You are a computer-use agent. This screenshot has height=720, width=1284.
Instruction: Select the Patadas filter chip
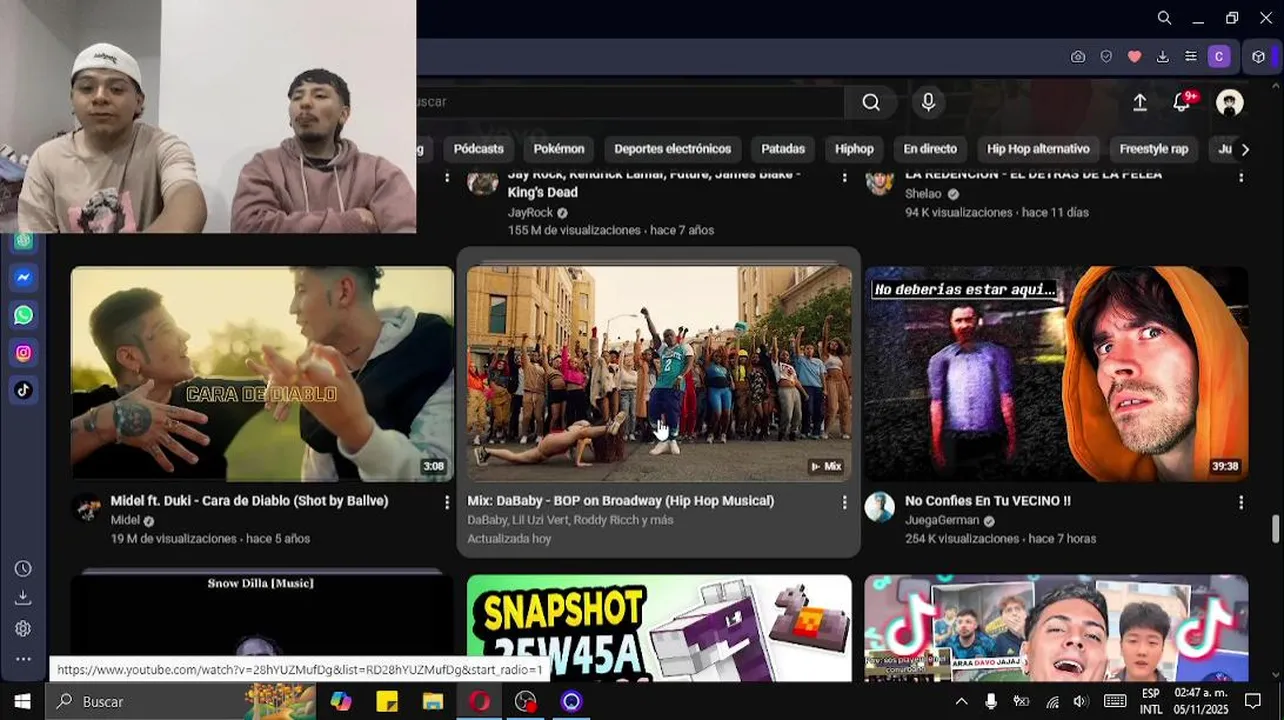[783, 149]
